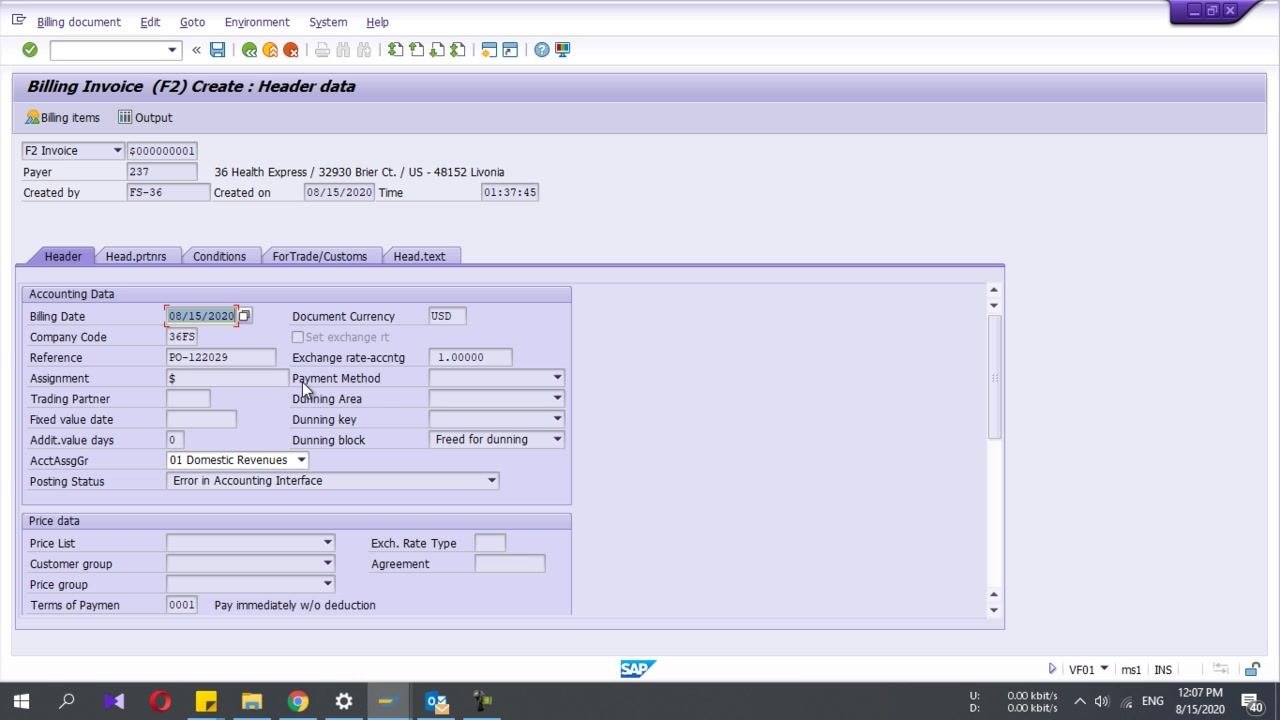Screen dimensions: 1280x720
Task: Click the Last Page navigation icon
Action: (x=458, y=50)
